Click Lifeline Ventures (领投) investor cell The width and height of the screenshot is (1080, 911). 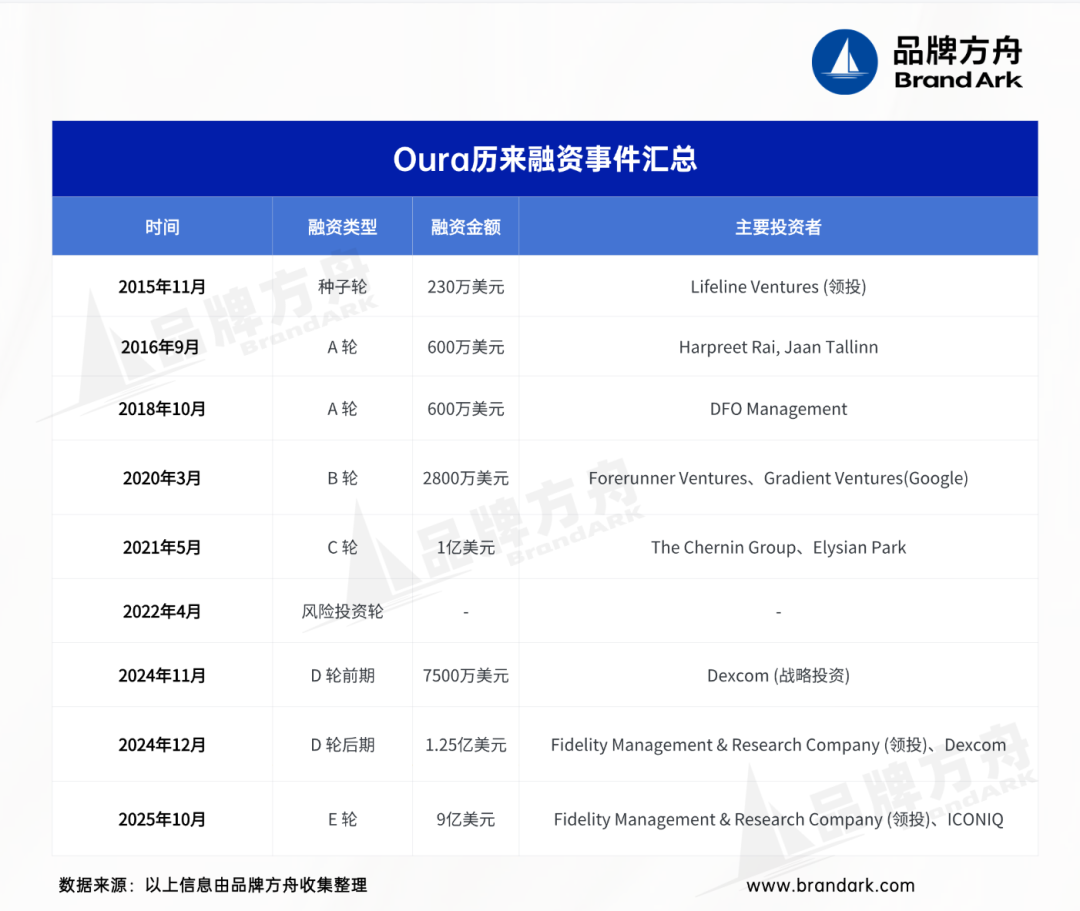click(x=778, y=287)
